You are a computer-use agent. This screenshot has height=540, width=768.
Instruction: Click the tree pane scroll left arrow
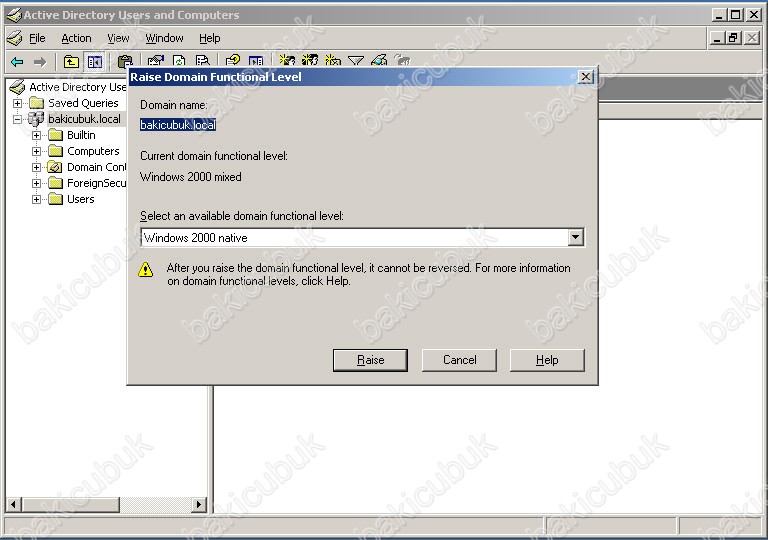pos(13,505)
